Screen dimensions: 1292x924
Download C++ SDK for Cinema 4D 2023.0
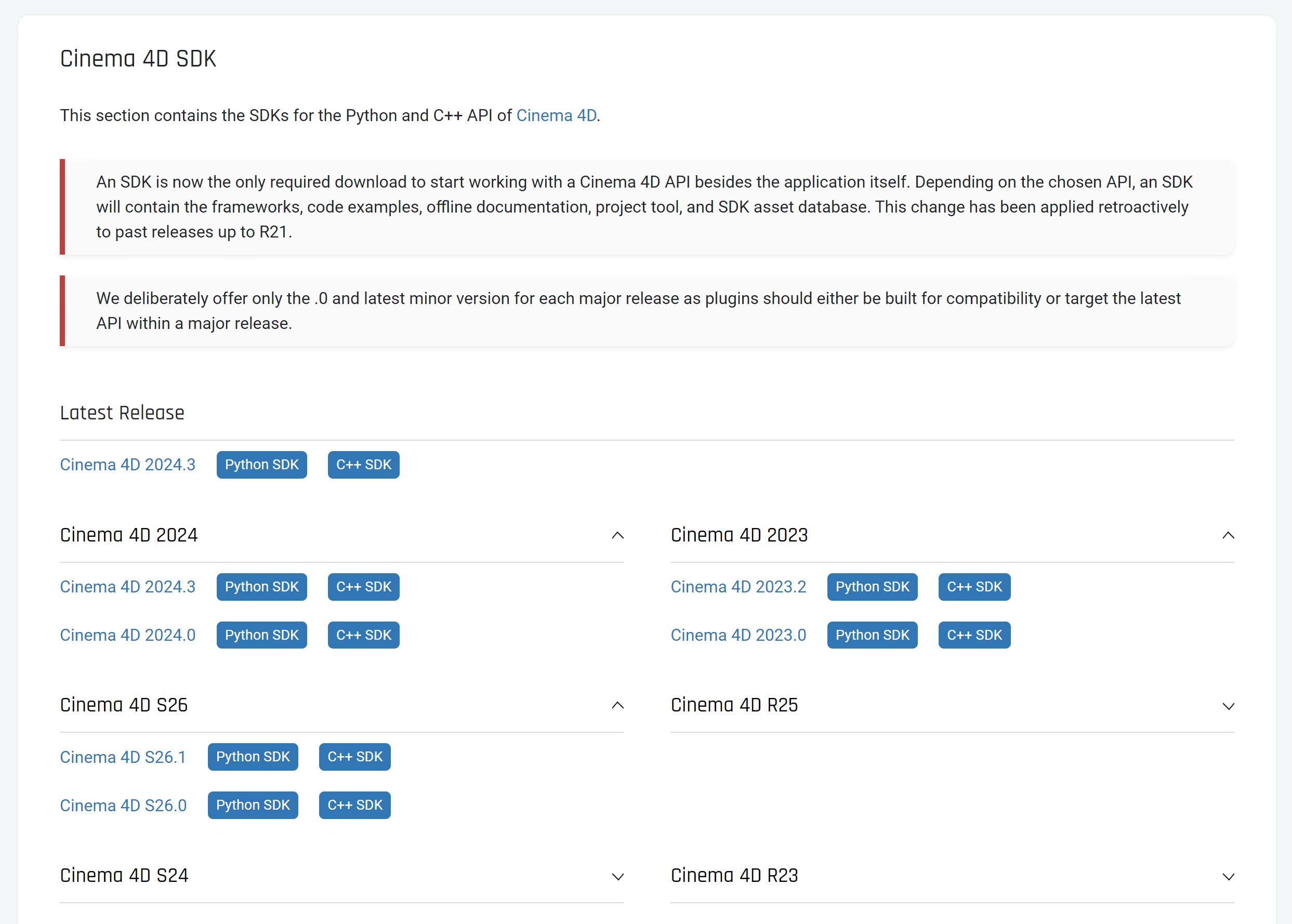974,635
